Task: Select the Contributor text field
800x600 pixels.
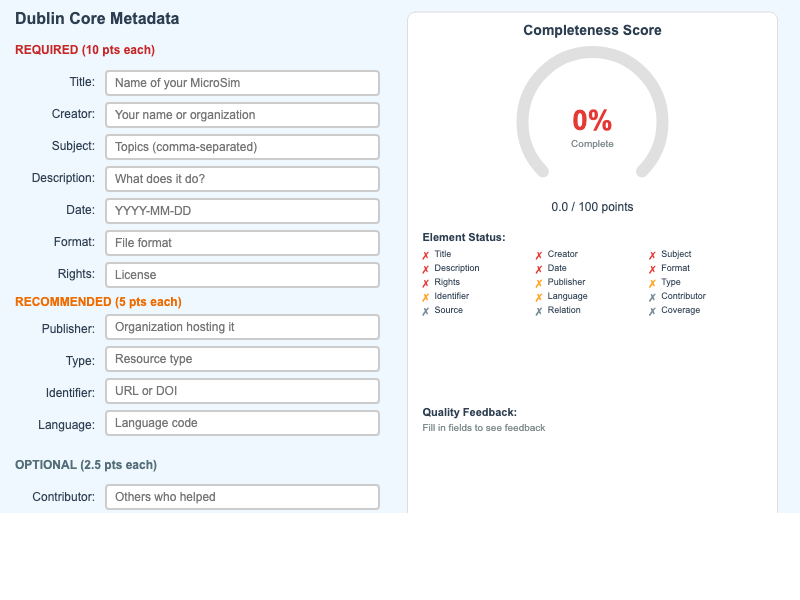Action: coord(242,497)
